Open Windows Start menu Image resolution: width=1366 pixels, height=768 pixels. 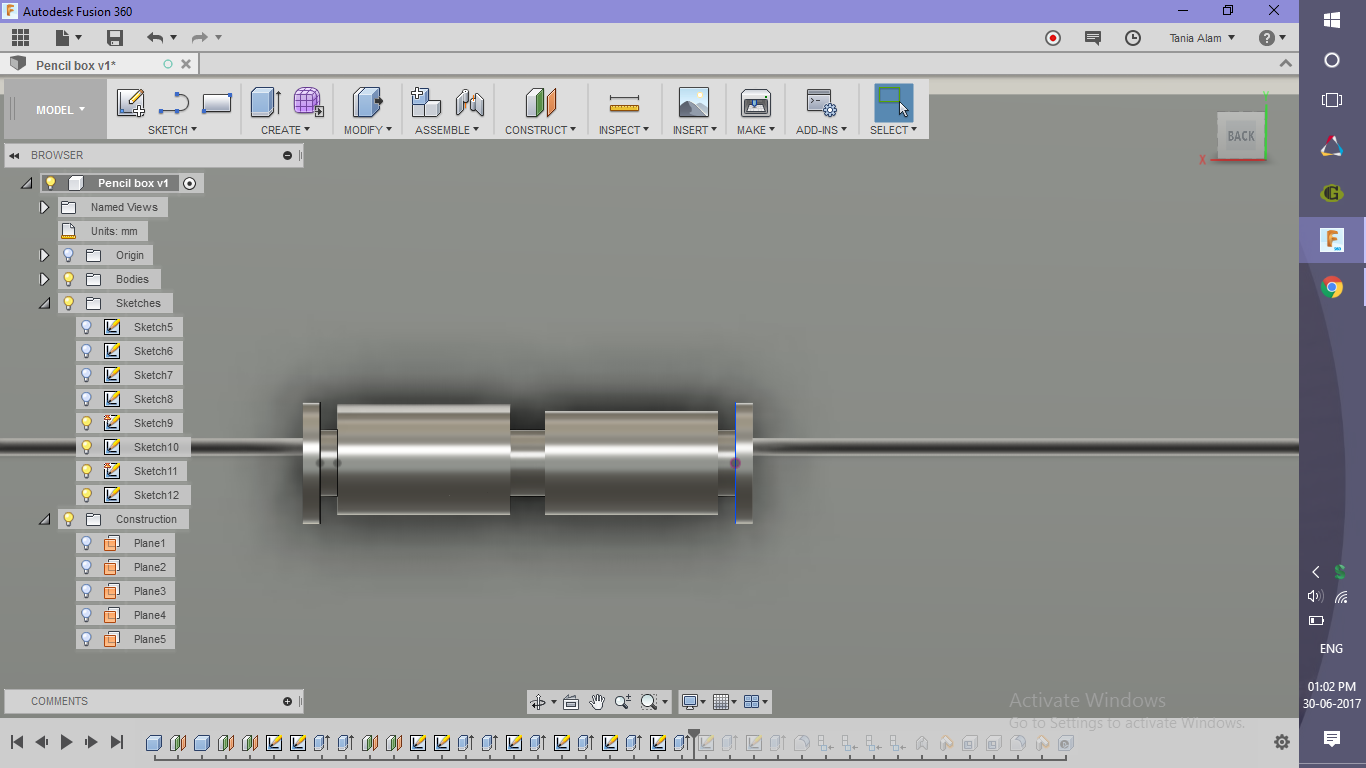(x=1332, y=20)
